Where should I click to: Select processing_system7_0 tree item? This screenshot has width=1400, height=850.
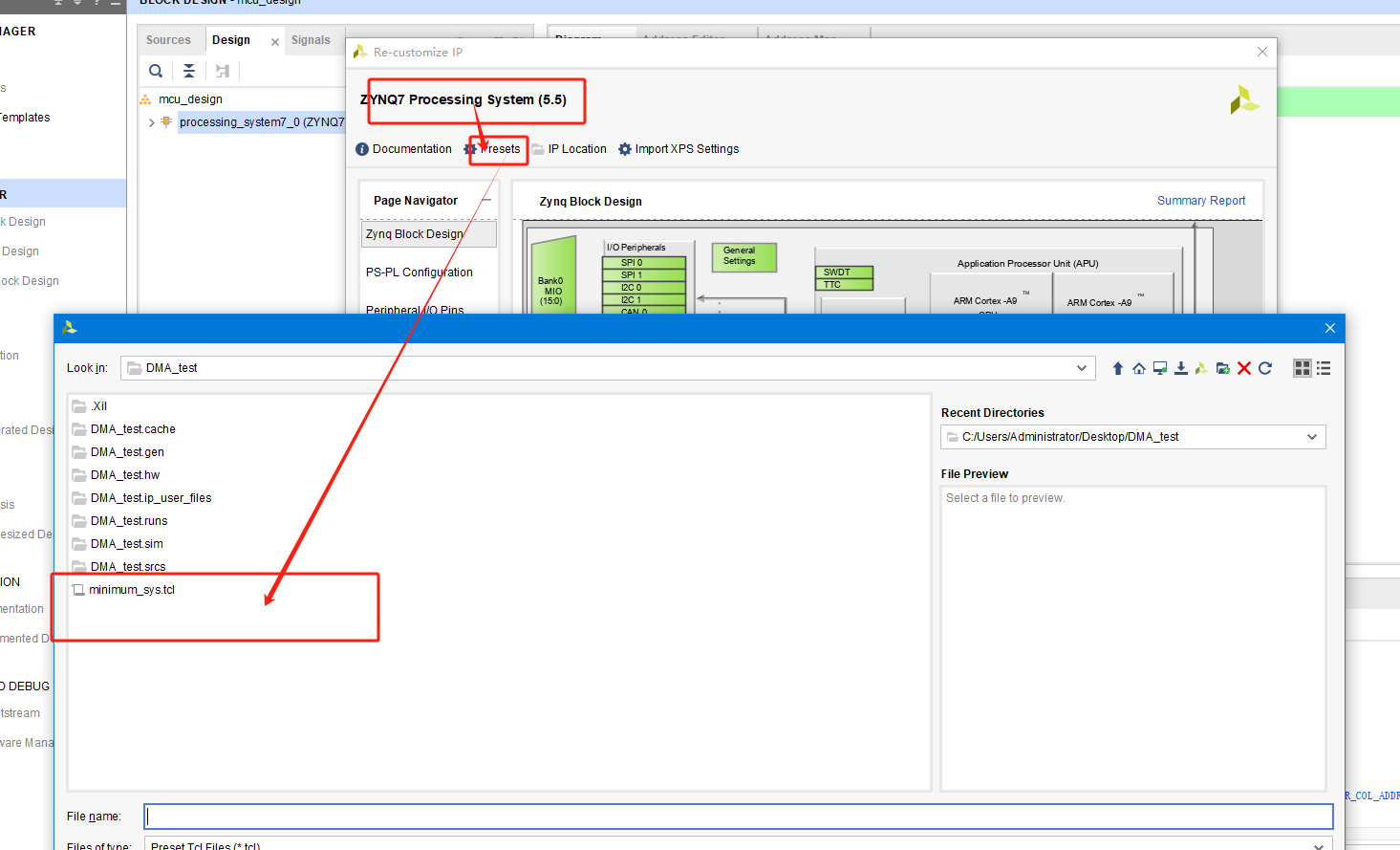tap(262, 122)
